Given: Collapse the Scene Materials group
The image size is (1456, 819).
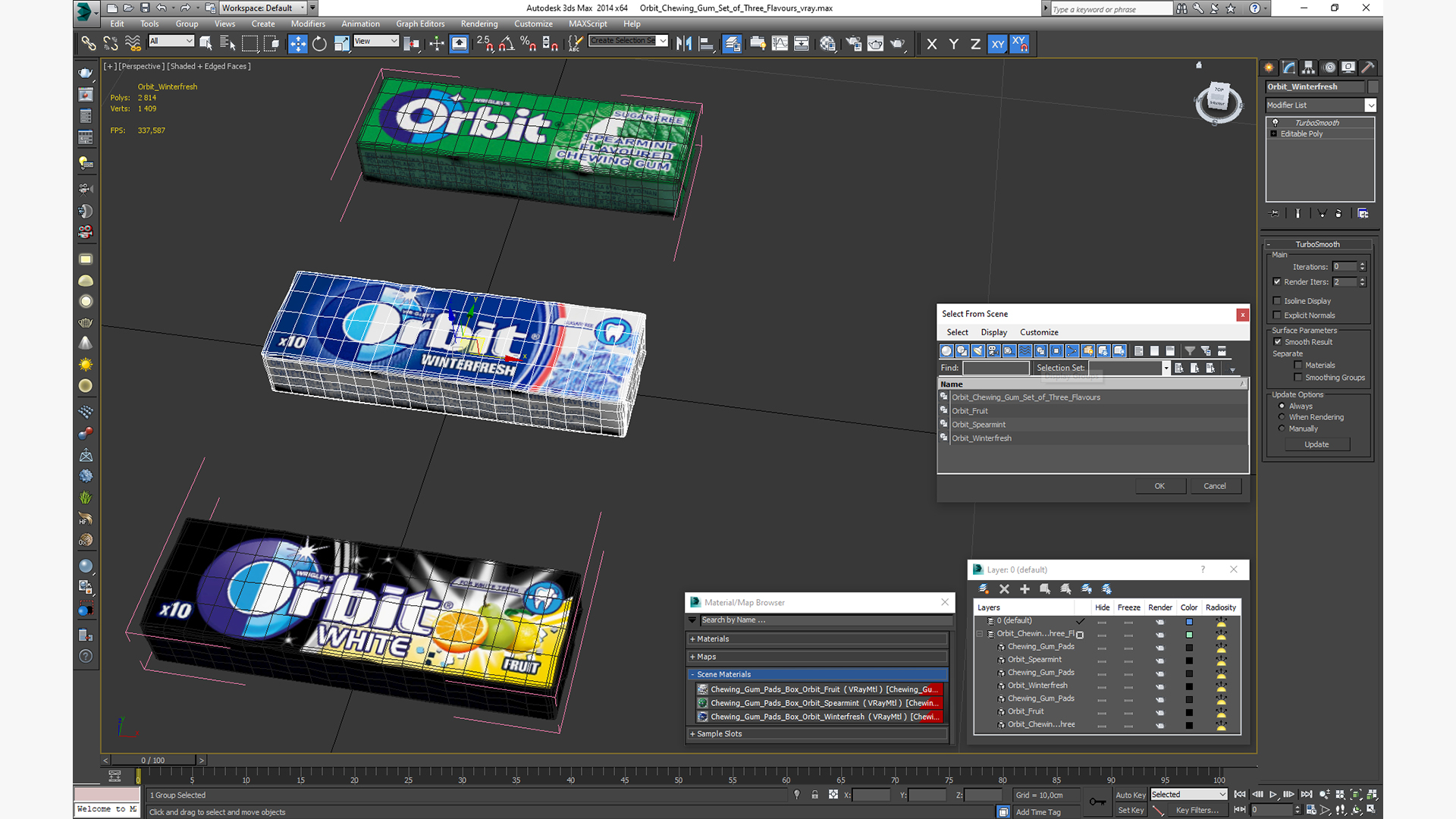Looking at the screenshot, I should click(817, 674).
